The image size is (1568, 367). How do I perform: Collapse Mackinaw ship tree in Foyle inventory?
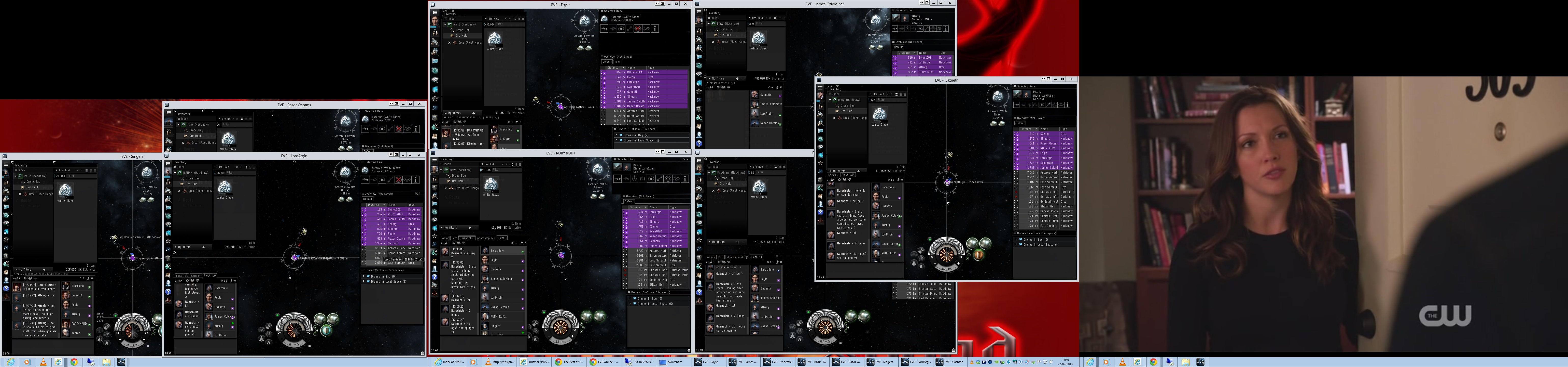pyautogui.click(x=445, y=24)
